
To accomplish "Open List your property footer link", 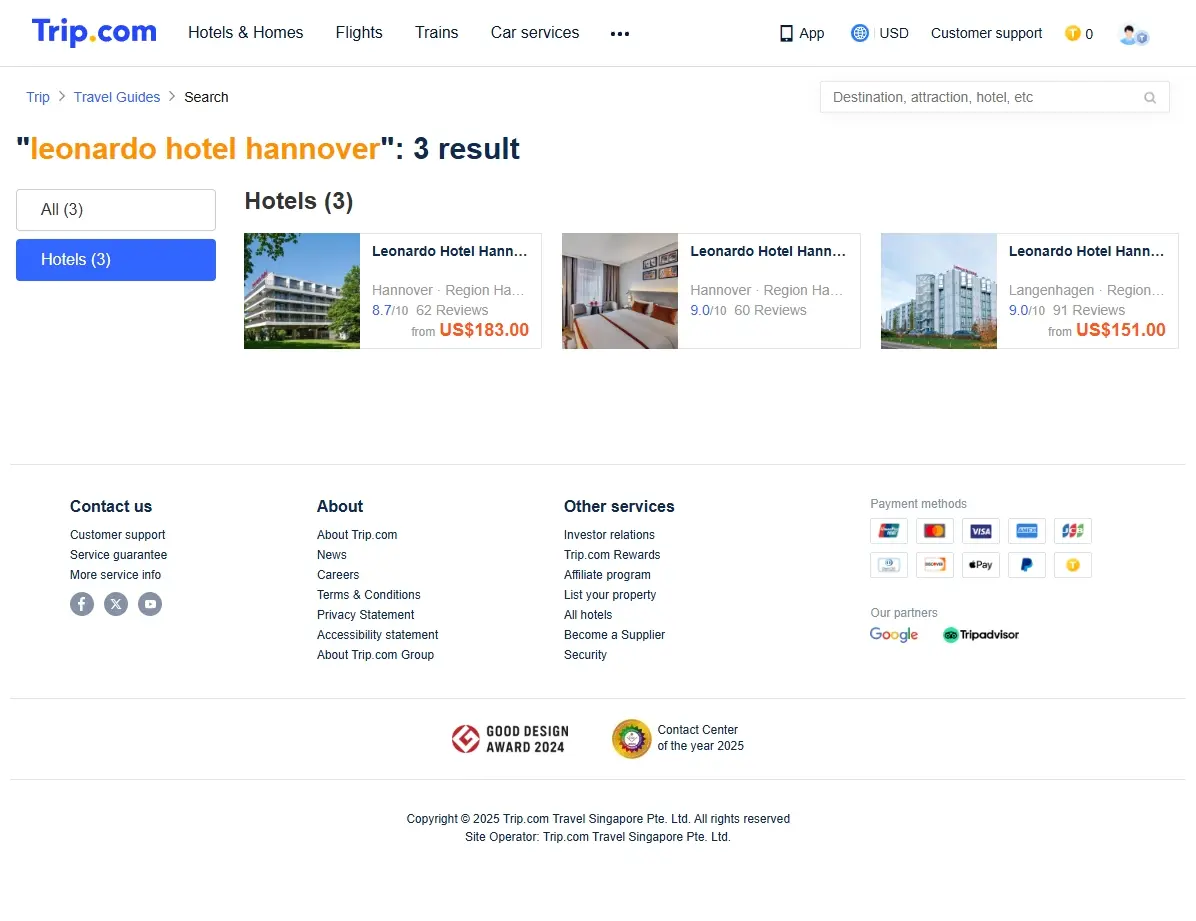I will click(609, 594).
